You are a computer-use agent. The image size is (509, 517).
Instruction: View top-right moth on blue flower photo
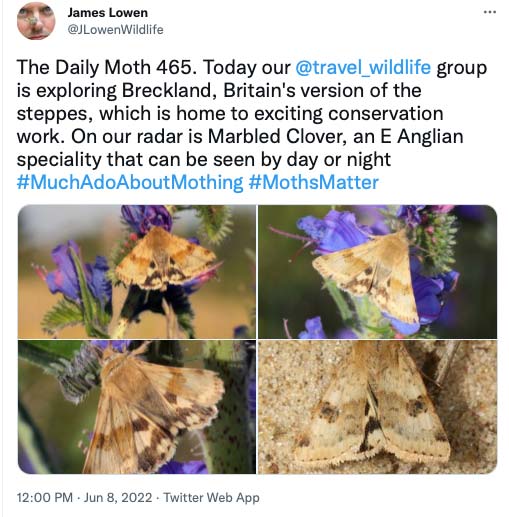click(x=378, y=272)
